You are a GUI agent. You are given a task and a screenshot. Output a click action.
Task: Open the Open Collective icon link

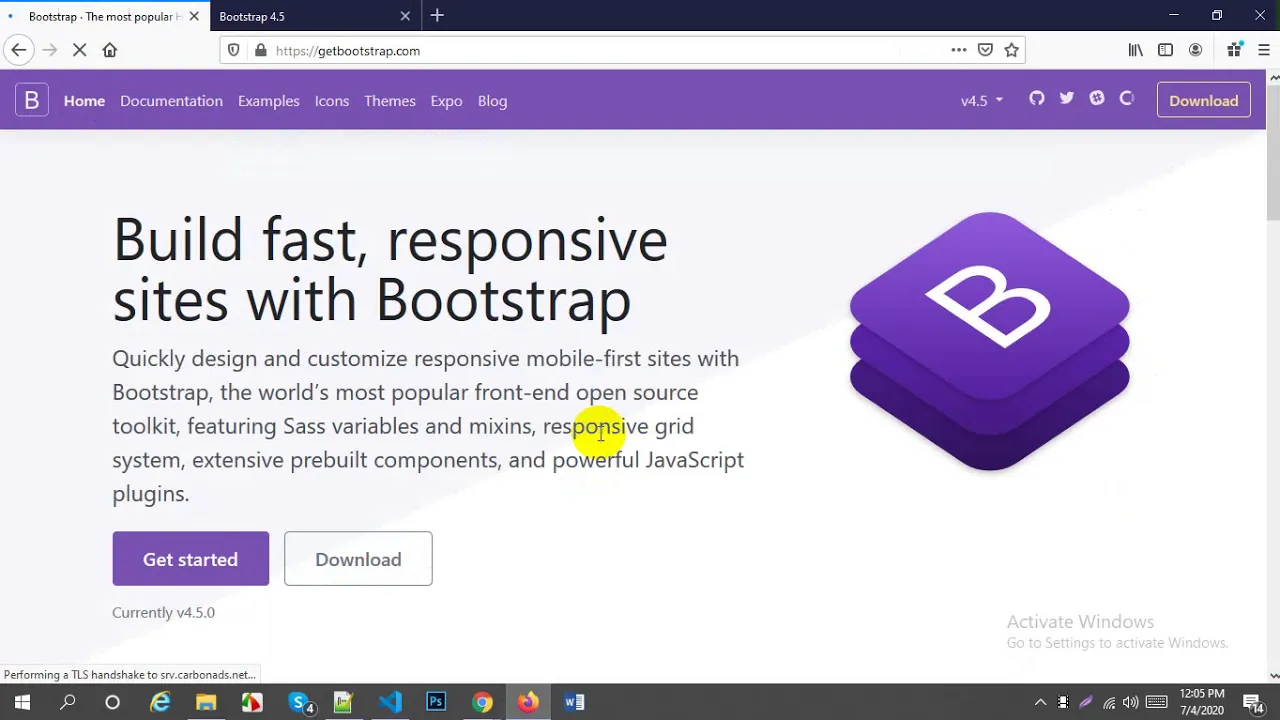[1127, 98]
